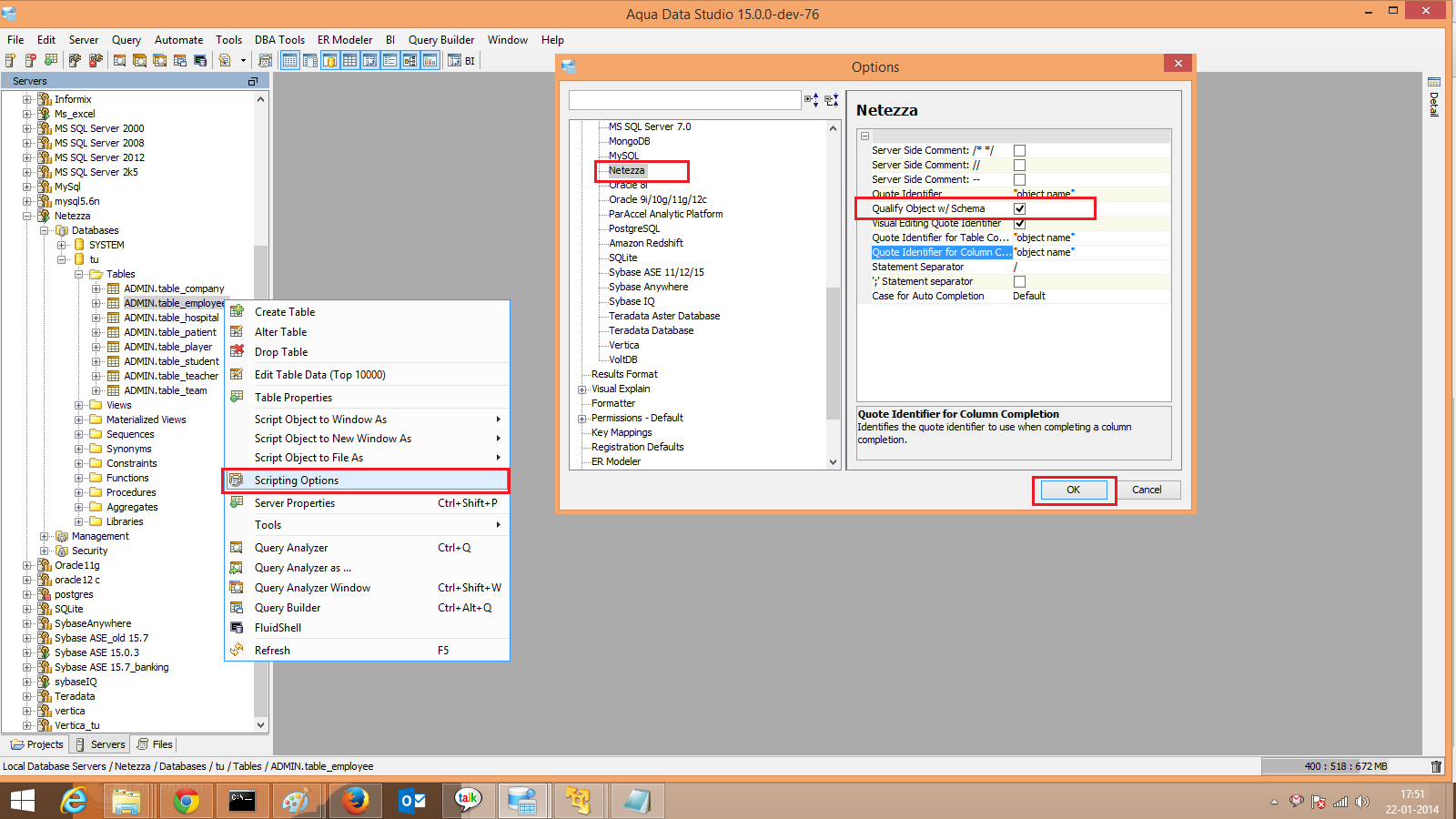Open the toolbar dropdown arrow next to script icon
Screen dimensions: 1456x819
tap(243, 61)
